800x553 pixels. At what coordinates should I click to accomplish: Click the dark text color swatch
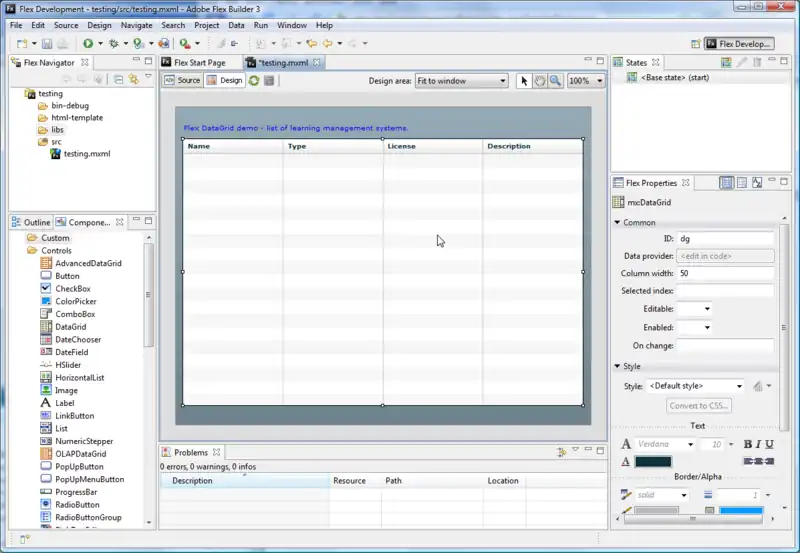coord(653,462)
